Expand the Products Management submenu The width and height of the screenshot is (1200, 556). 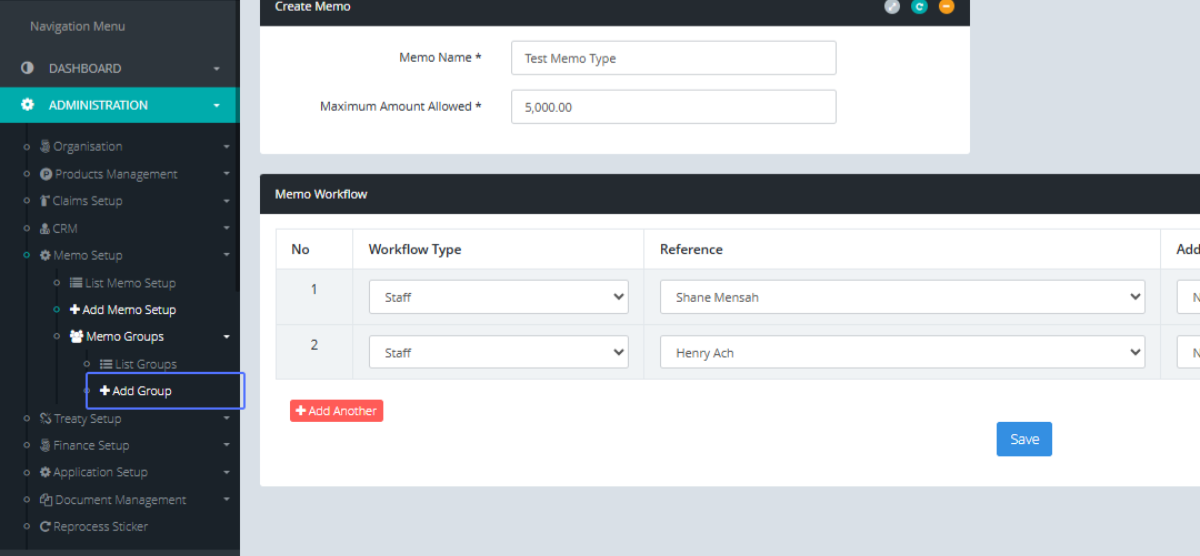226,174
